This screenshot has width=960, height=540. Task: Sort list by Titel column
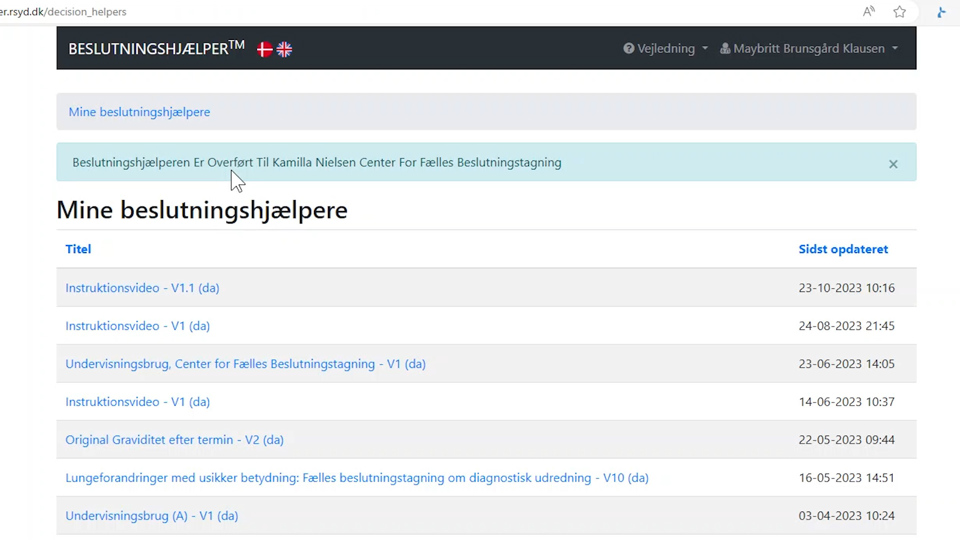click(78, 249)
